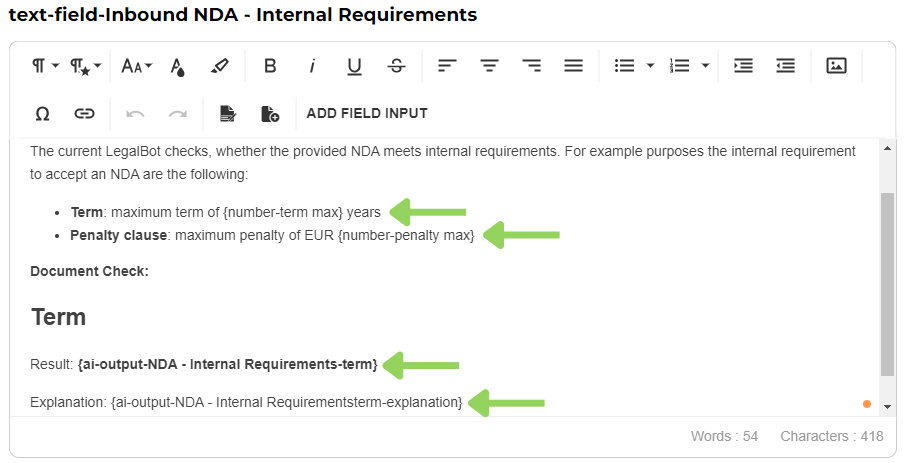Click the clear formatting brush icon

(x=220, y=66)
